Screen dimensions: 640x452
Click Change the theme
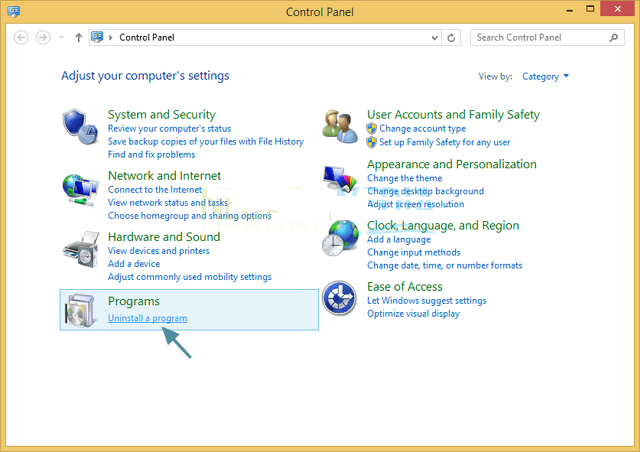[404, 178]
